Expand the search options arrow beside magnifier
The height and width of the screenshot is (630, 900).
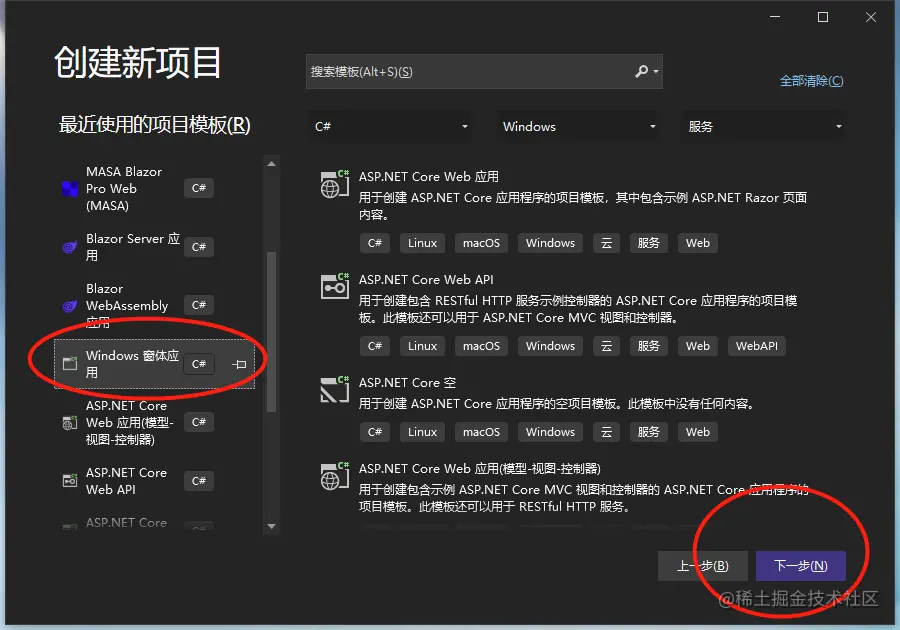click(x=656, y=72)
